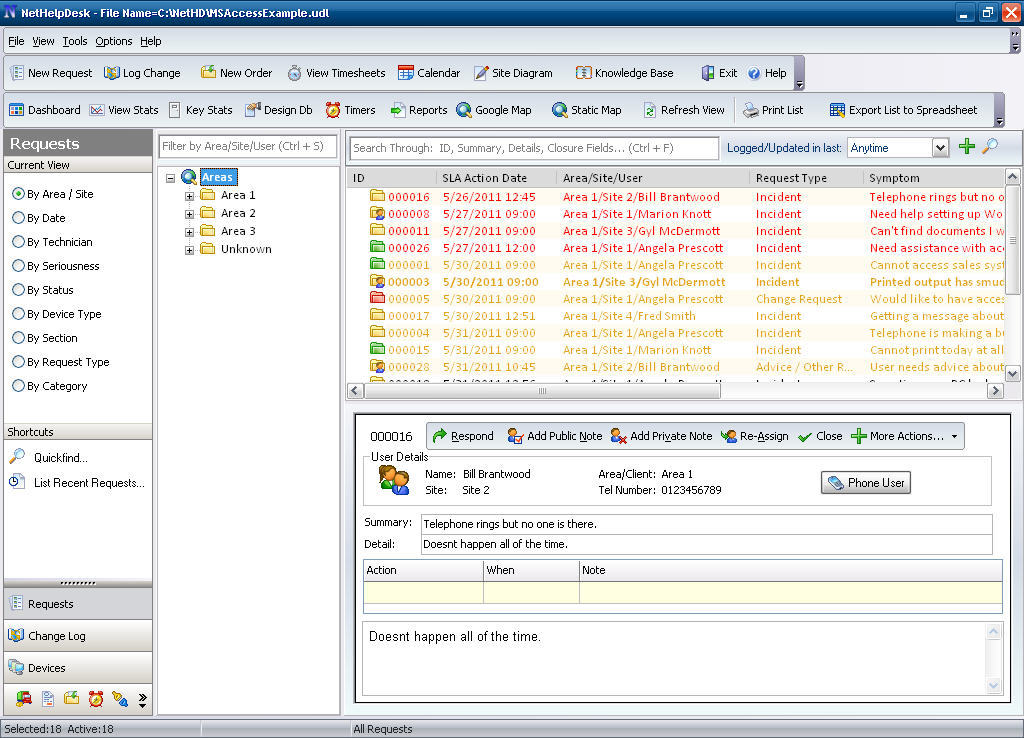Click the request list vertical scroll down arrow
This screenshot has height=738, width=1024.
[1012, 374]
